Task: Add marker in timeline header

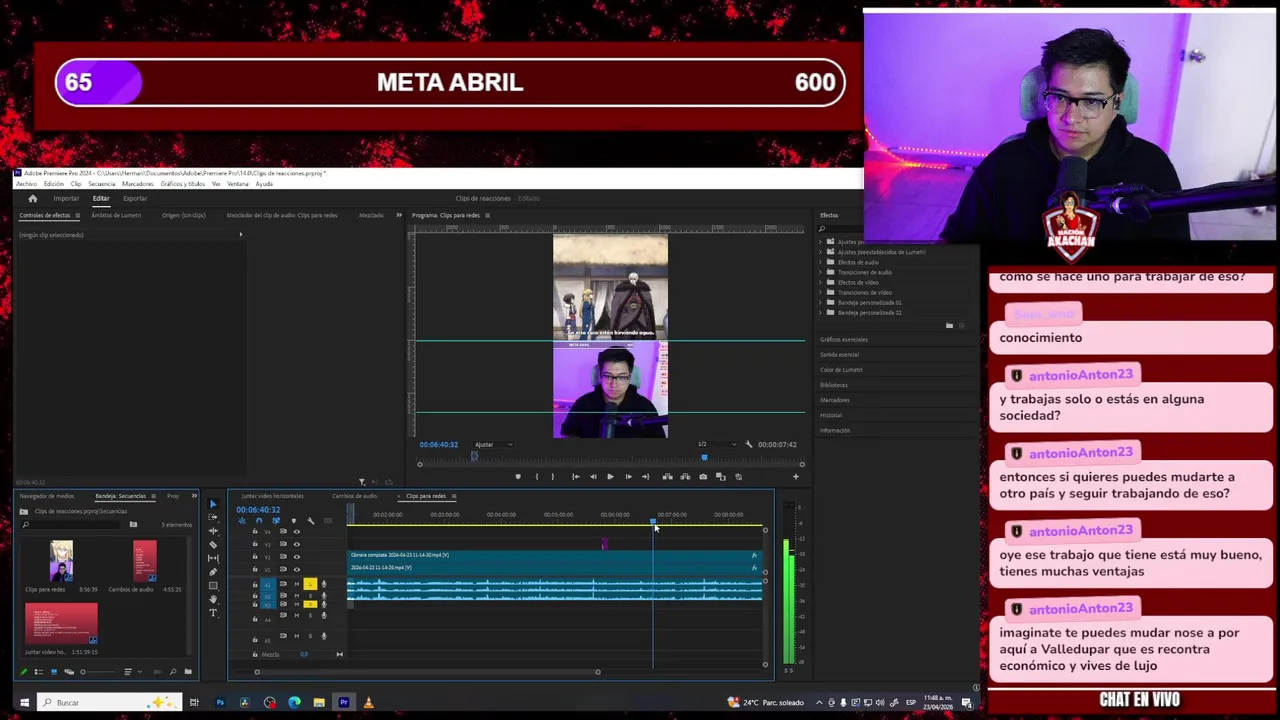Action: pos(293,521)
